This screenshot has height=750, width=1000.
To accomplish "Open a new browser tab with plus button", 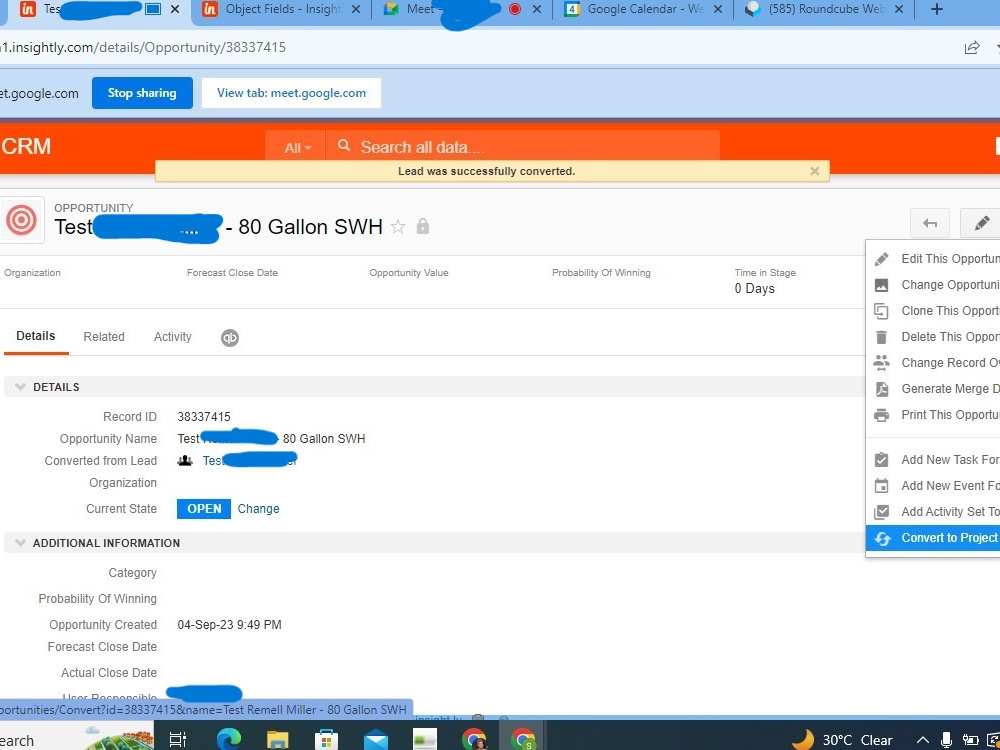I will pos(937,10).
